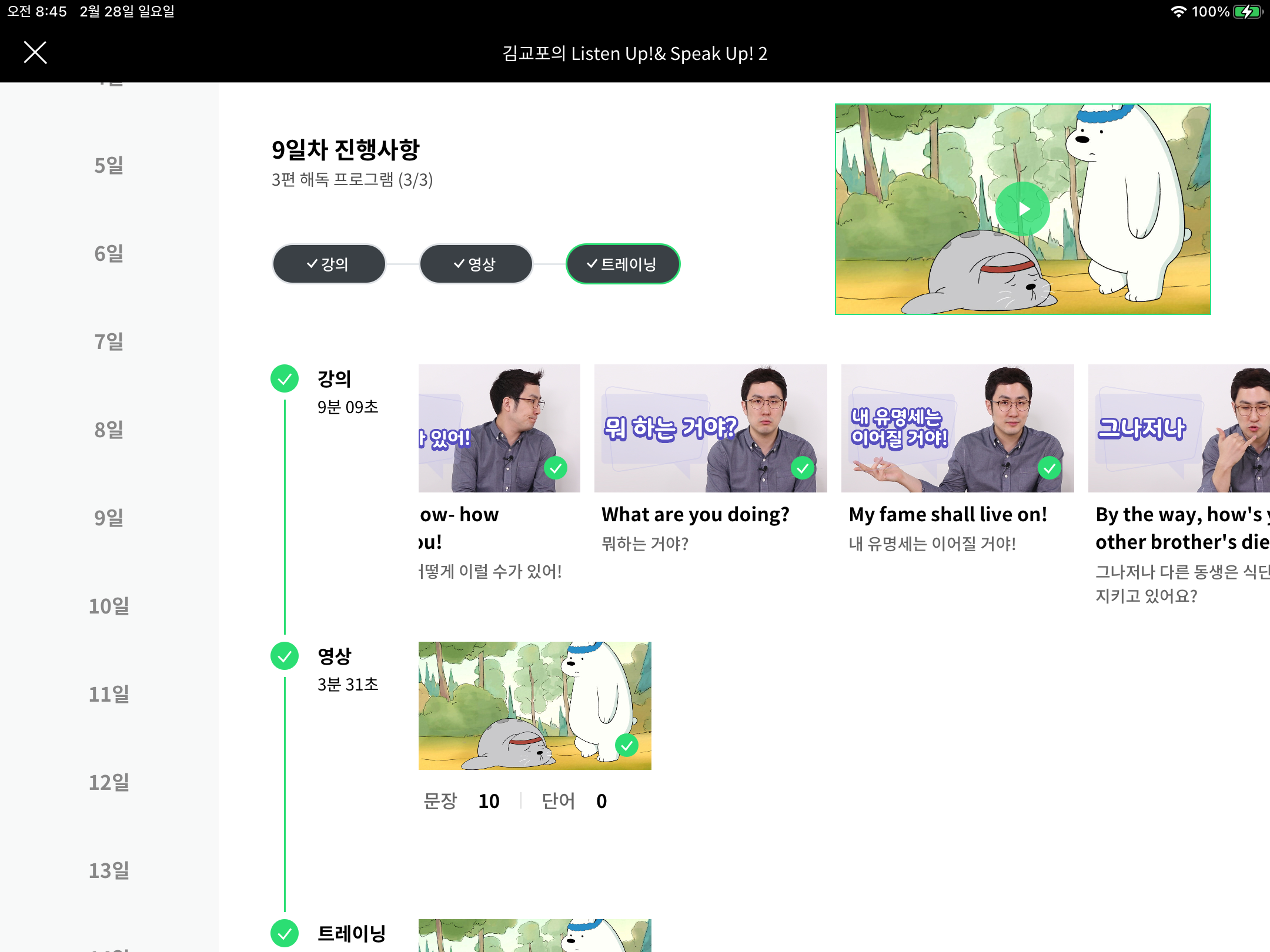The width and height of the screenshot is (1270, 952).
Task: Click the 강의 section heading
Action: 334,379
